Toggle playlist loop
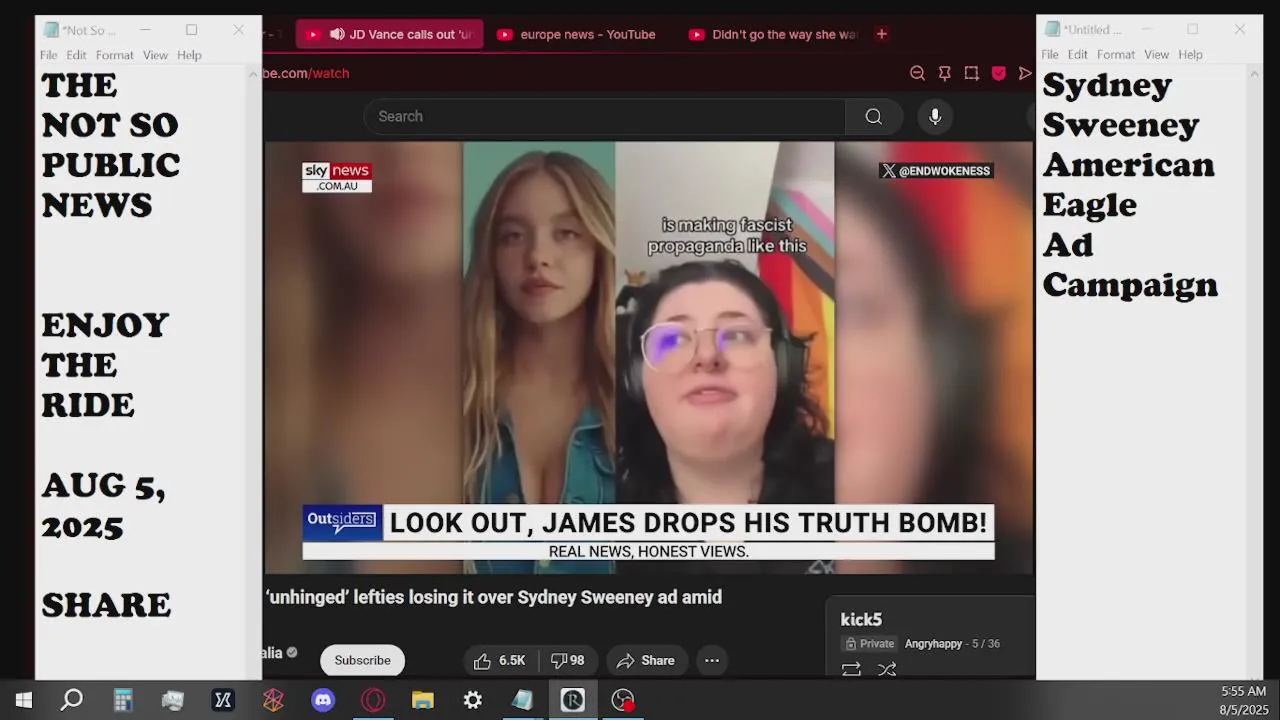The image size is (1280, 720). (851, 669)
